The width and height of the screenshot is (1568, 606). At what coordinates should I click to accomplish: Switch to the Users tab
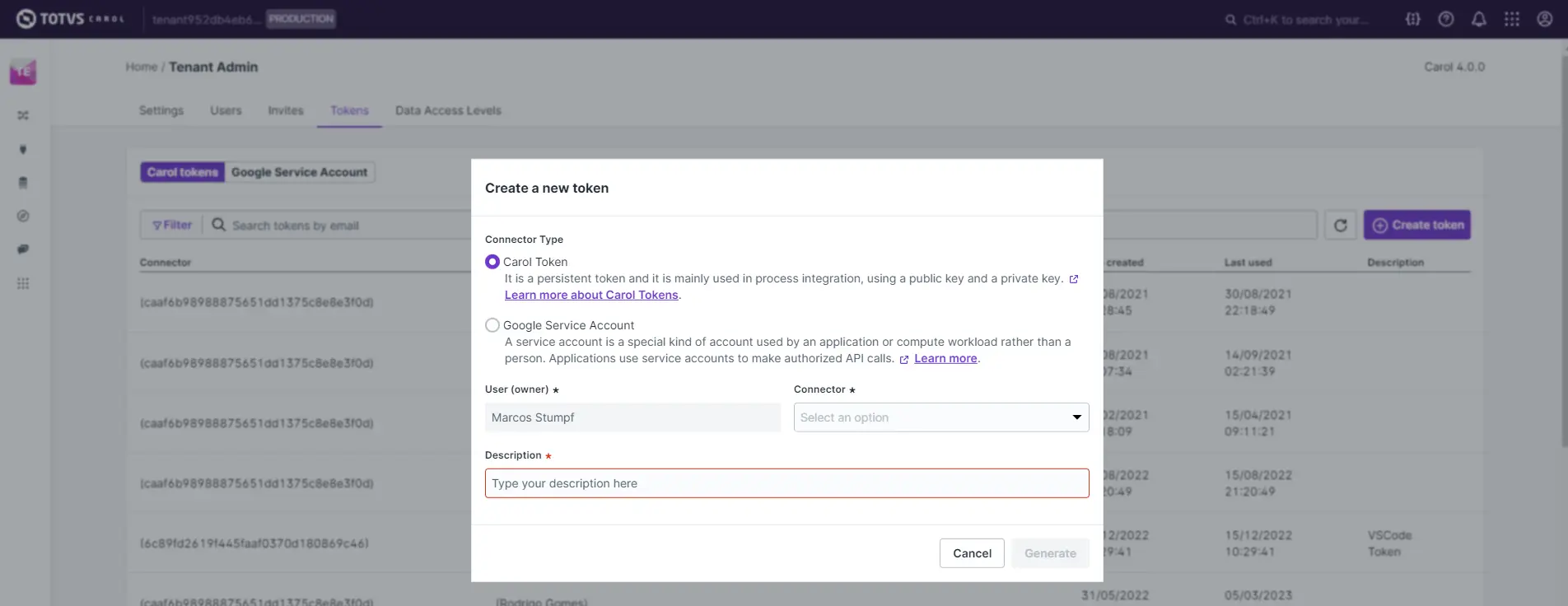pos(226,110)
